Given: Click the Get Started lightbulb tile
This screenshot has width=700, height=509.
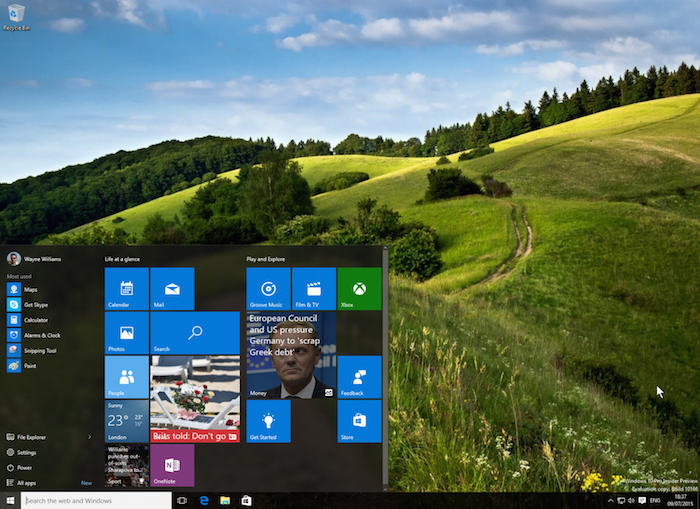Looking at the screenshot, I should (x=268, y=421).
